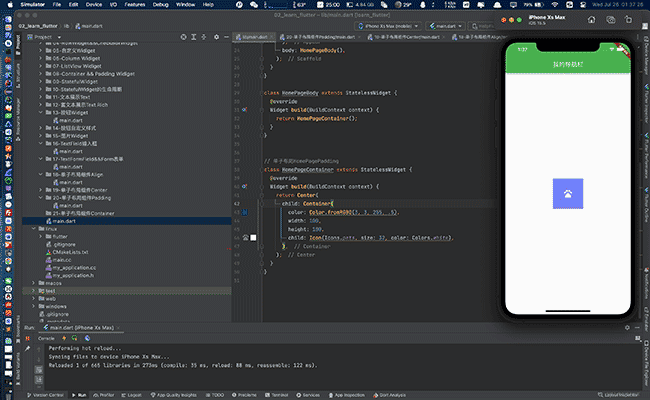Open Project tool window on left strip
Image resolution: width=650 pixels, height=400 pixels.
[18, 44]
